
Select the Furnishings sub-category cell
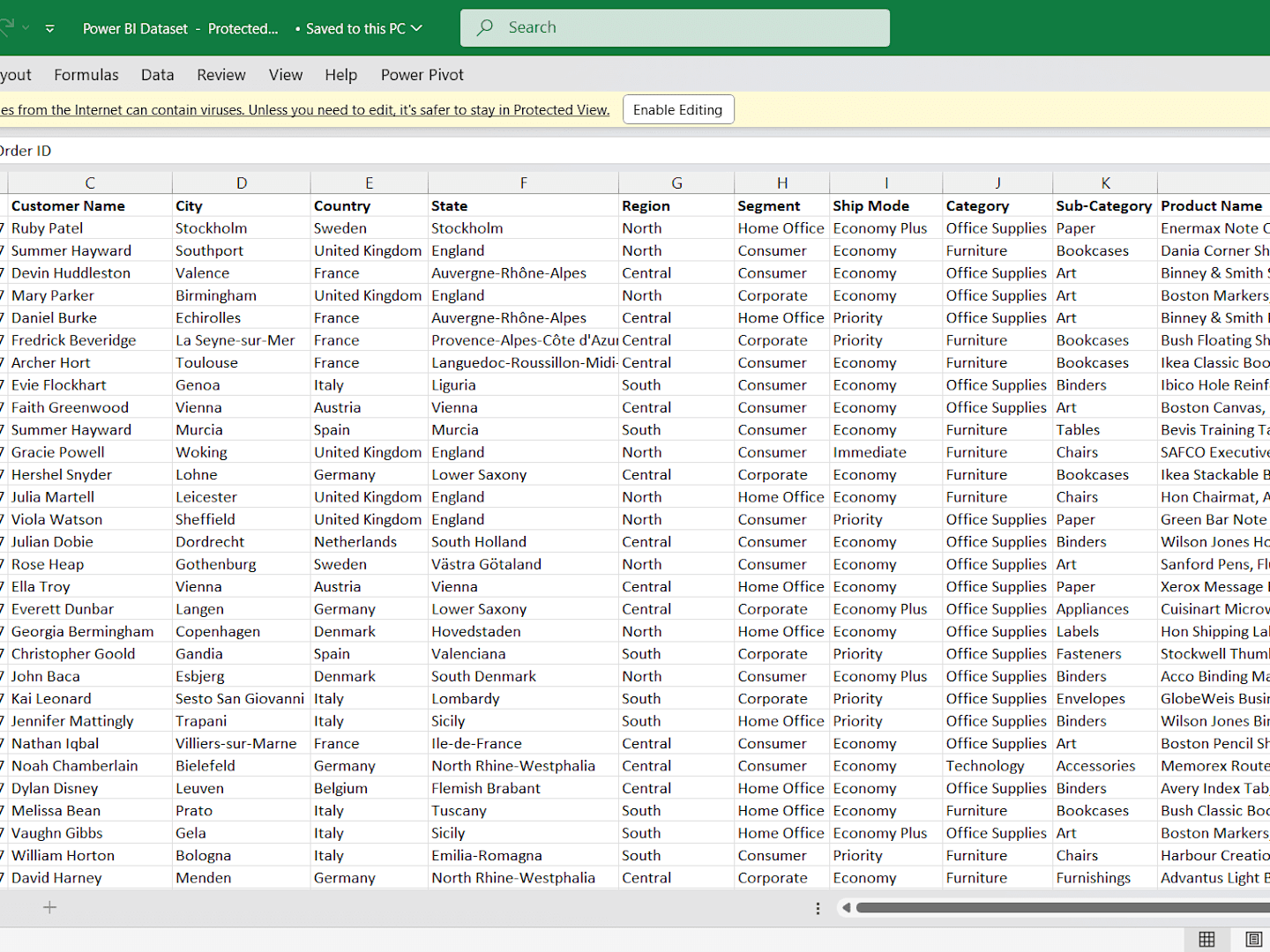1105,878
